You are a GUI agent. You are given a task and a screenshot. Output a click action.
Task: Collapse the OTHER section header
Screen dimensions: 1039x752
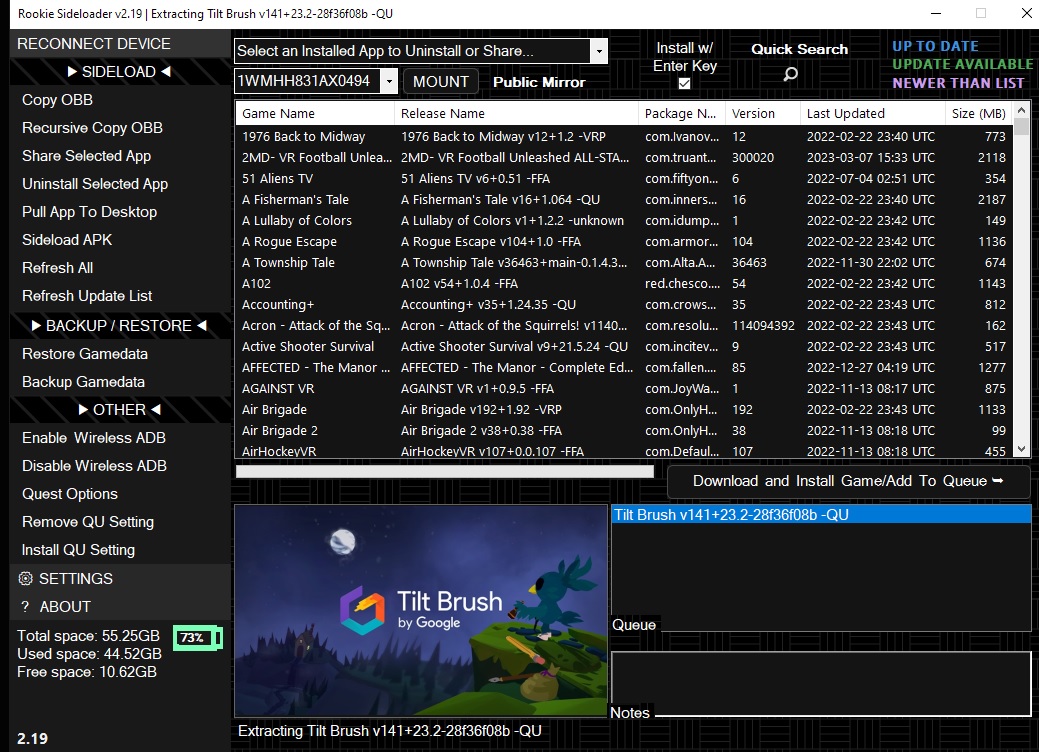click(x=119, y=410)
